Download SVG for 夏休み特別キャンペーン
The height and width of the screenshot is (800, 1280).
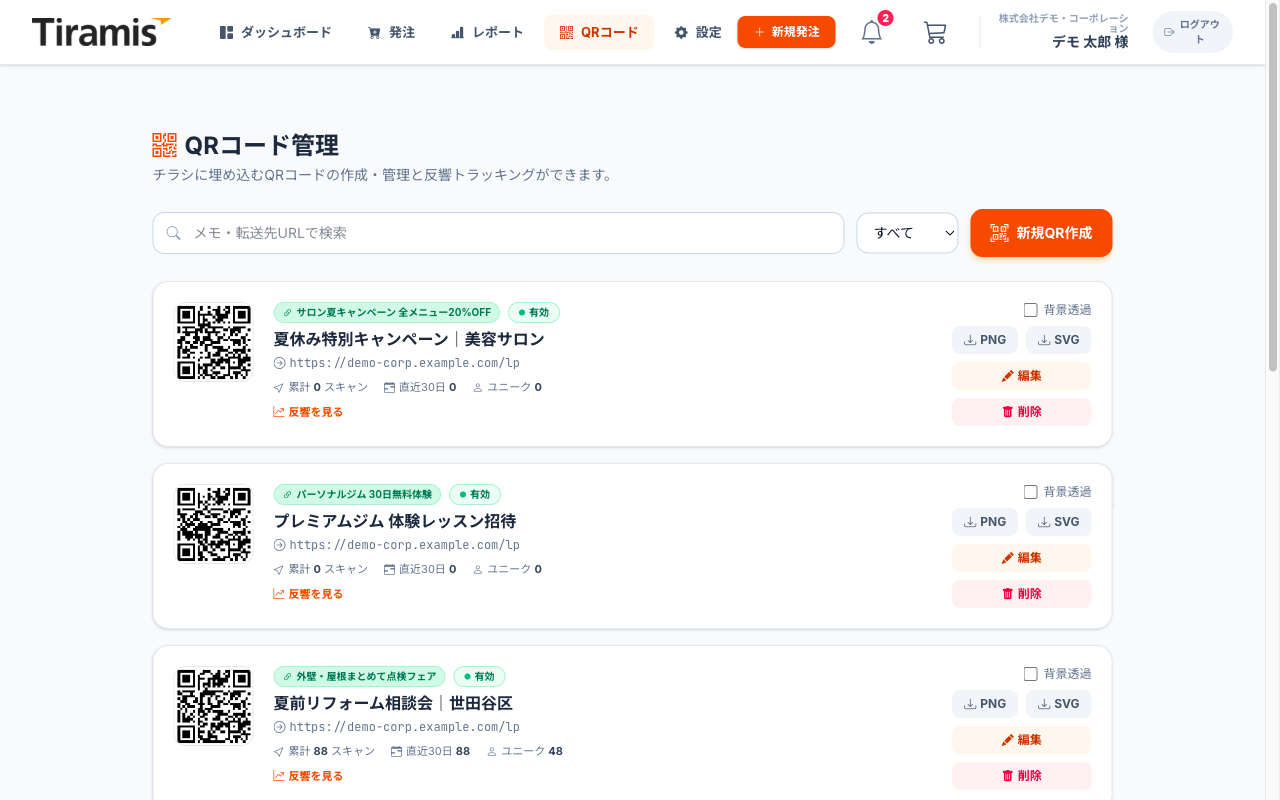[1059, 340]
